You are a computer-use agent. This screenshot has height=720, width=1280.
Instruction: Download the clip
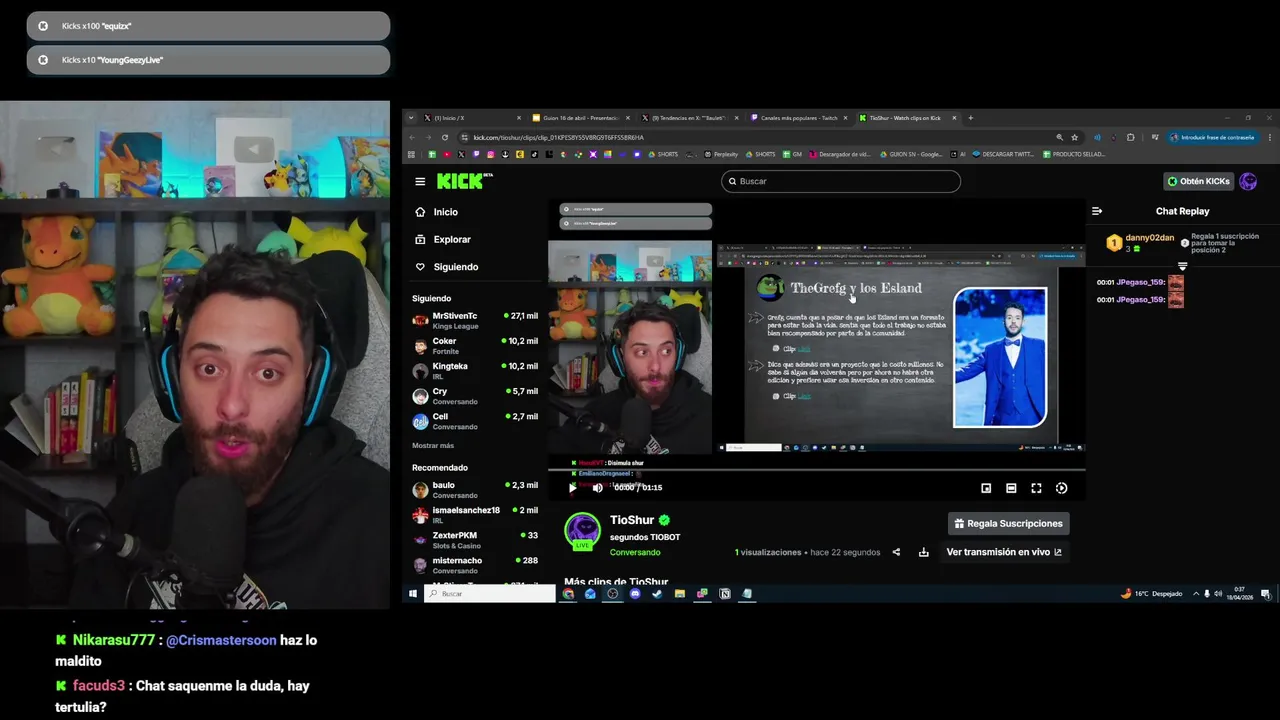click(x=924, y=552)
